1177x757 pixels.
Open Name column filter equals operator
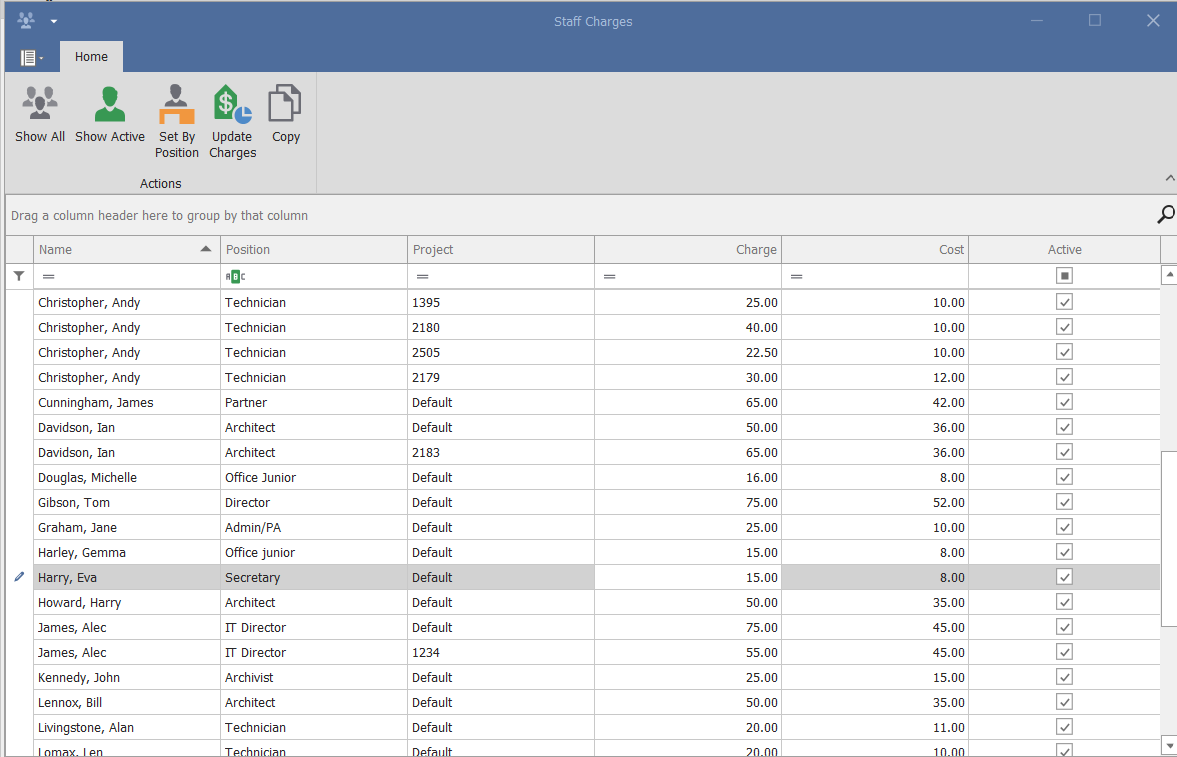point(49,276)
